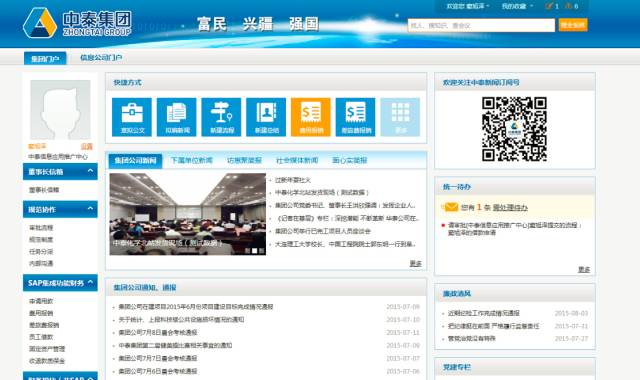Screen dimensions: 640x380
Task: Open the stacked documents news shortcut tile
Action: pos(176,117)
